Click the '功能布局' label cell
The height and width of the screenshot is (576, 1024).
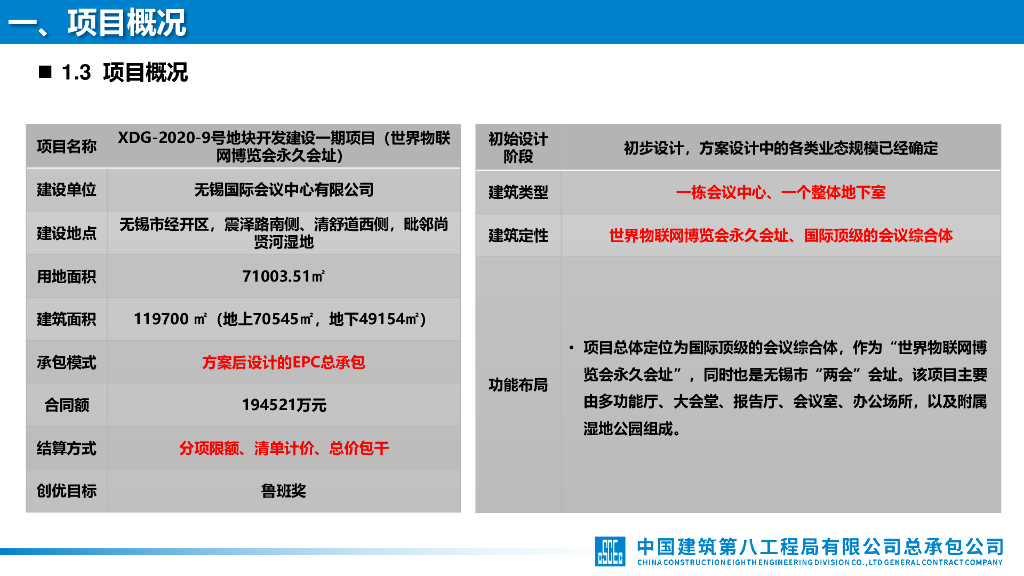pos(519,385)
